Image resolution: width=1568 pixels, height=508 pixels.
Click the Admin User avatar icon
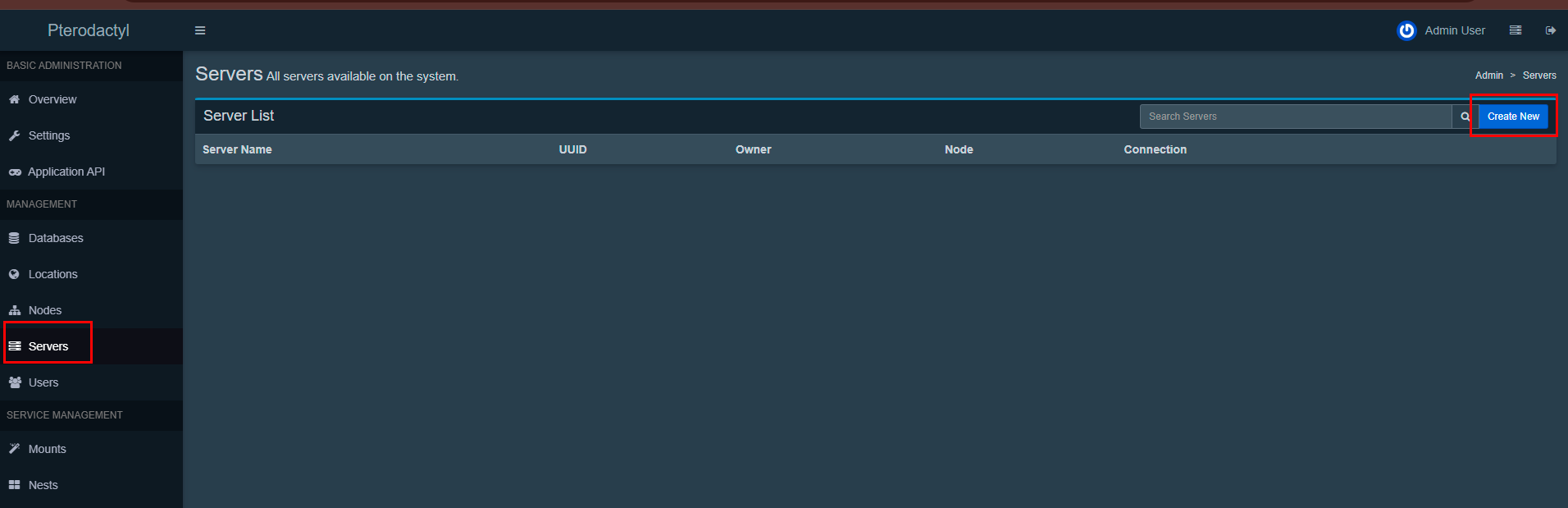pyautogui.click(x=1406, y=30)
